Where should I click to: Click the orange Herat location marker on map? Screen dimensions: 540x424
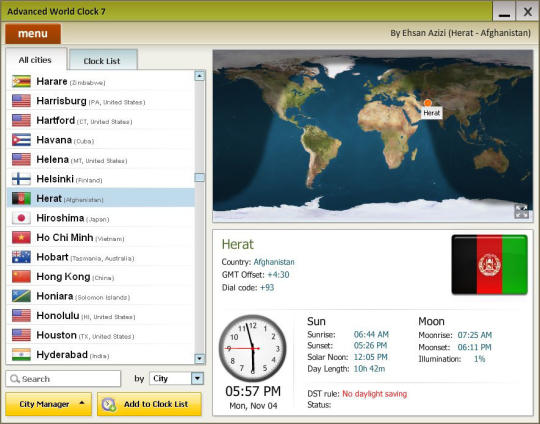pyautogui.click(x=428, y=103)
